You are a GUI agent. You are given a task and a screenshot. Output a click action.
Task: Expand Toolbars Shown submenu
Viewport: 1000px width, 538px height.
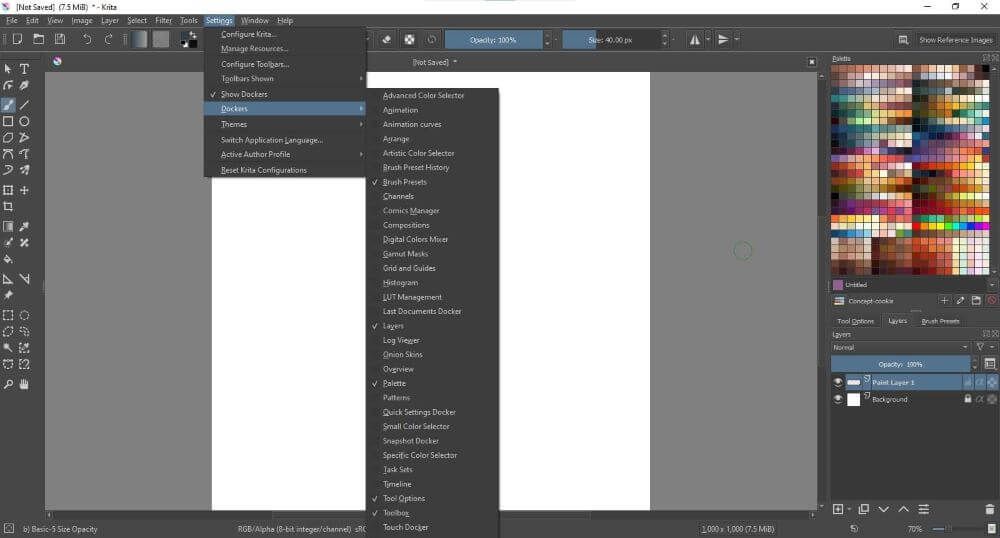[x=285, y=78]
